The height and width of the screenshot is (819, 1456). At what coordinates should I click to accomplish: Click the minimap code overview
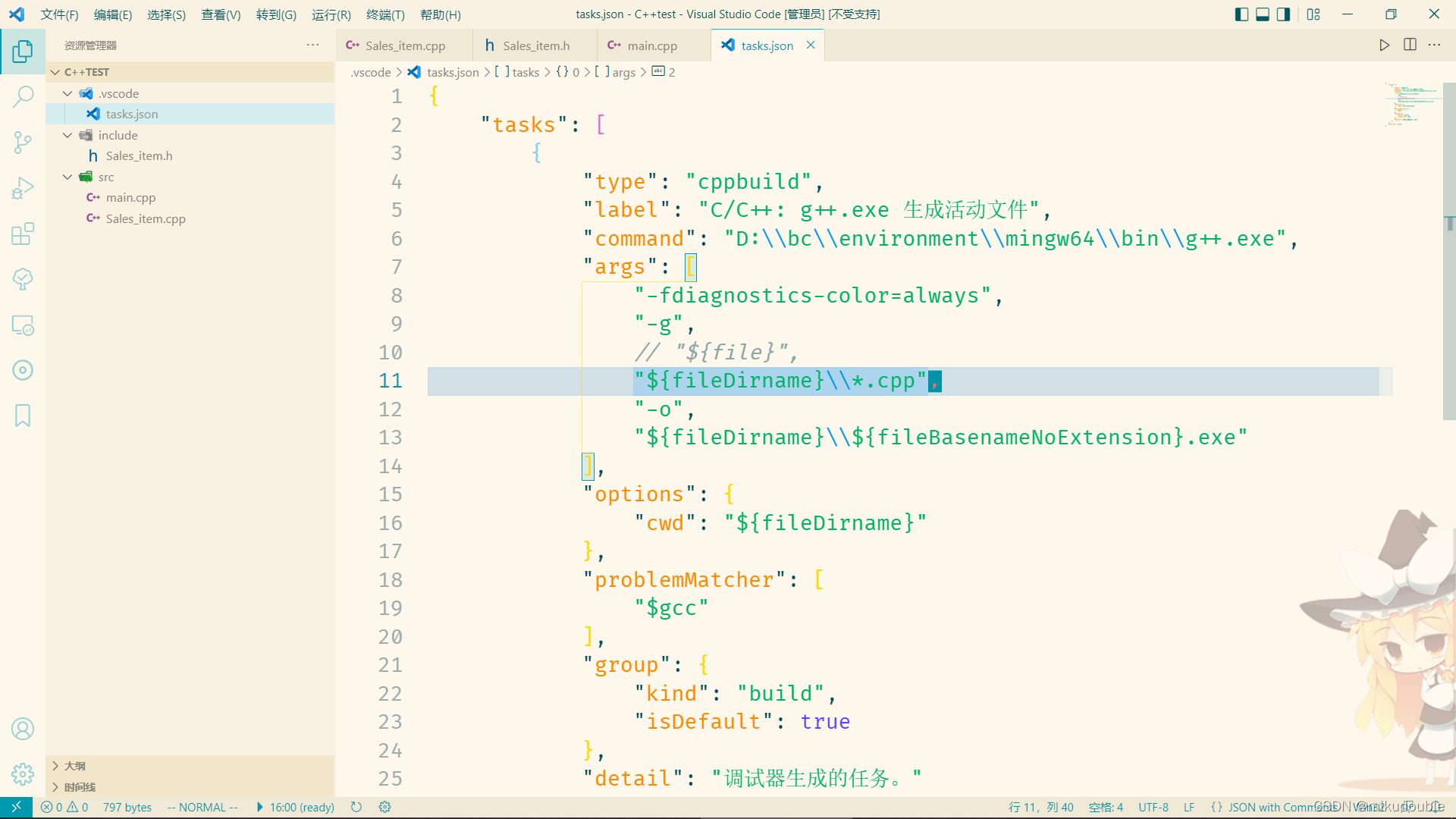[1410, 104]
